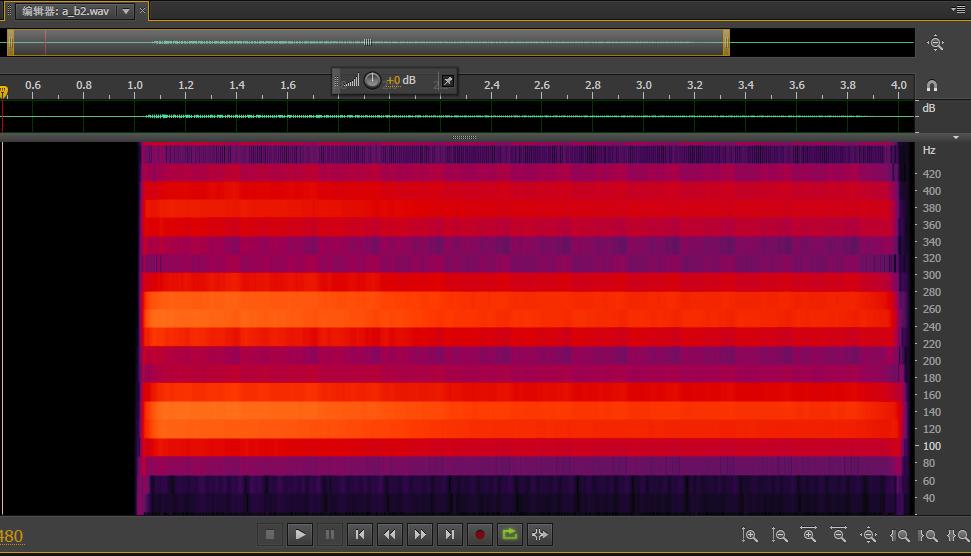Click time ruler at 3.0
971x556 pixels.
pyautogui.click(x=643, y=85)
